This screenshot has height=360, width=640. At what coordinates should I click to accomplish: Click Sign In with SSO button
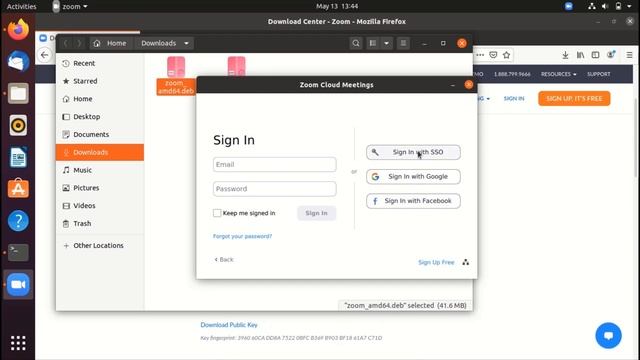tap(413, 152)
